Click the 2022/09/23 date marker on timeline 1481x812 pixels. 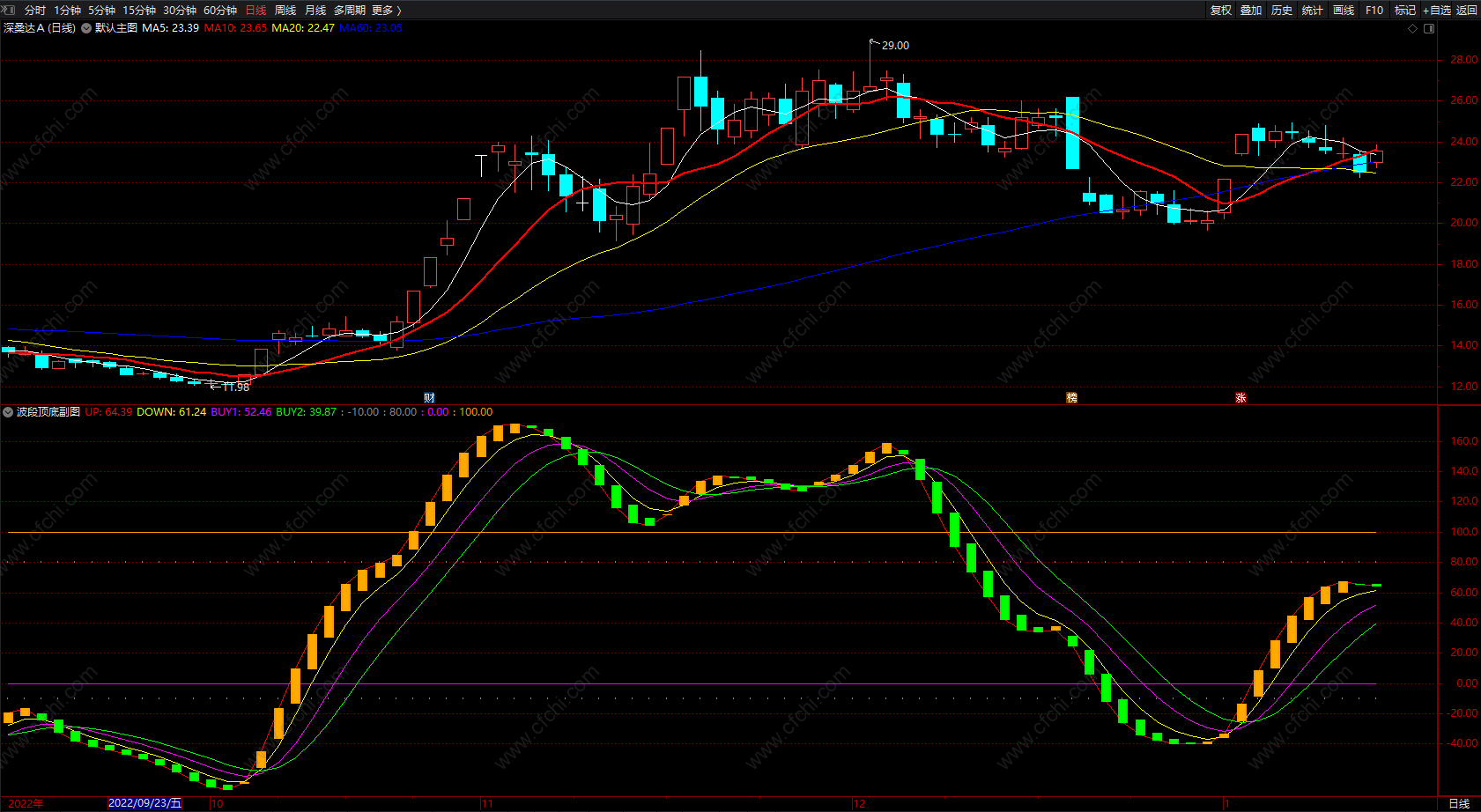click(144, 803)
